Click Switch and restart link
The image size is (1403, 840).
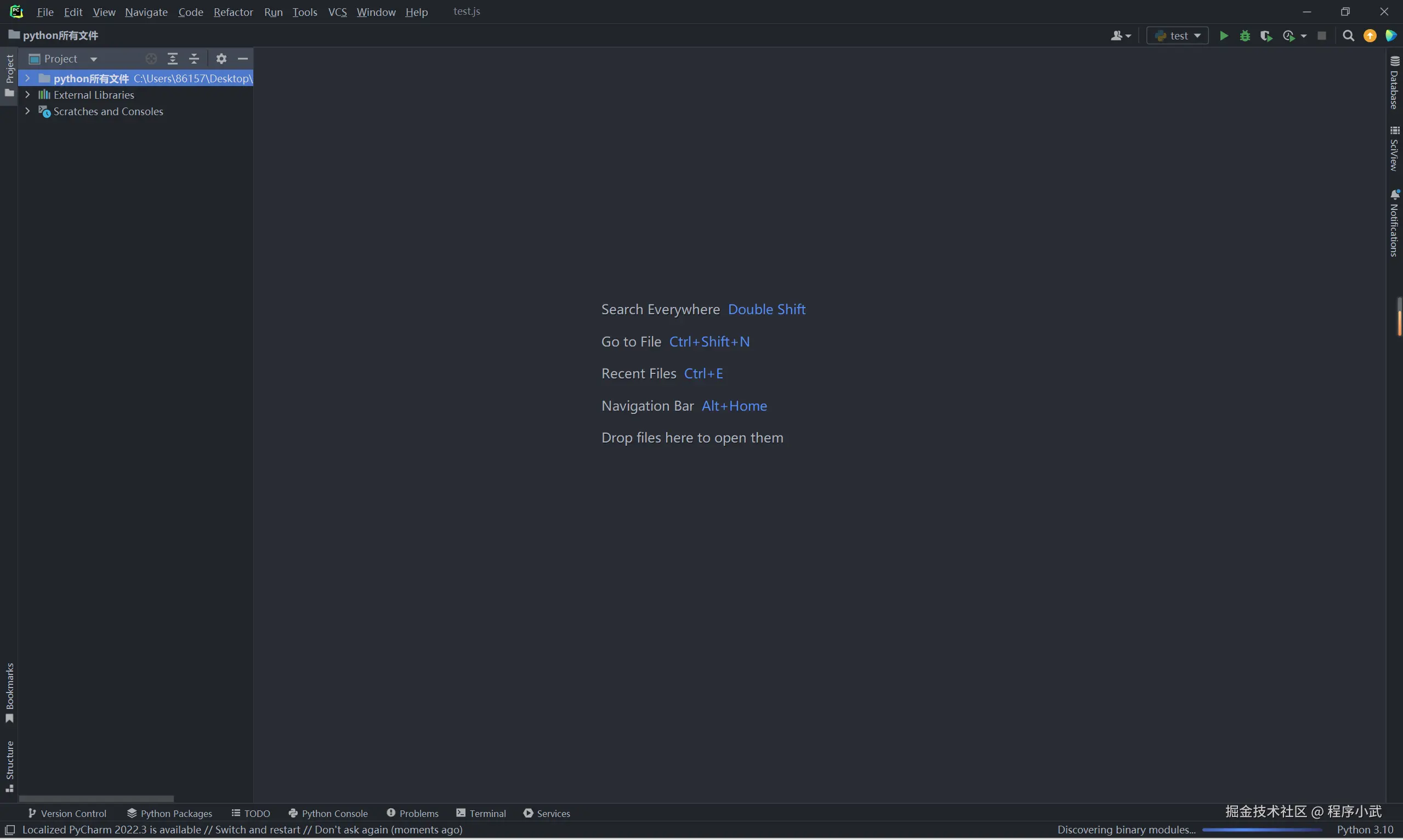[x=258, y=830]
